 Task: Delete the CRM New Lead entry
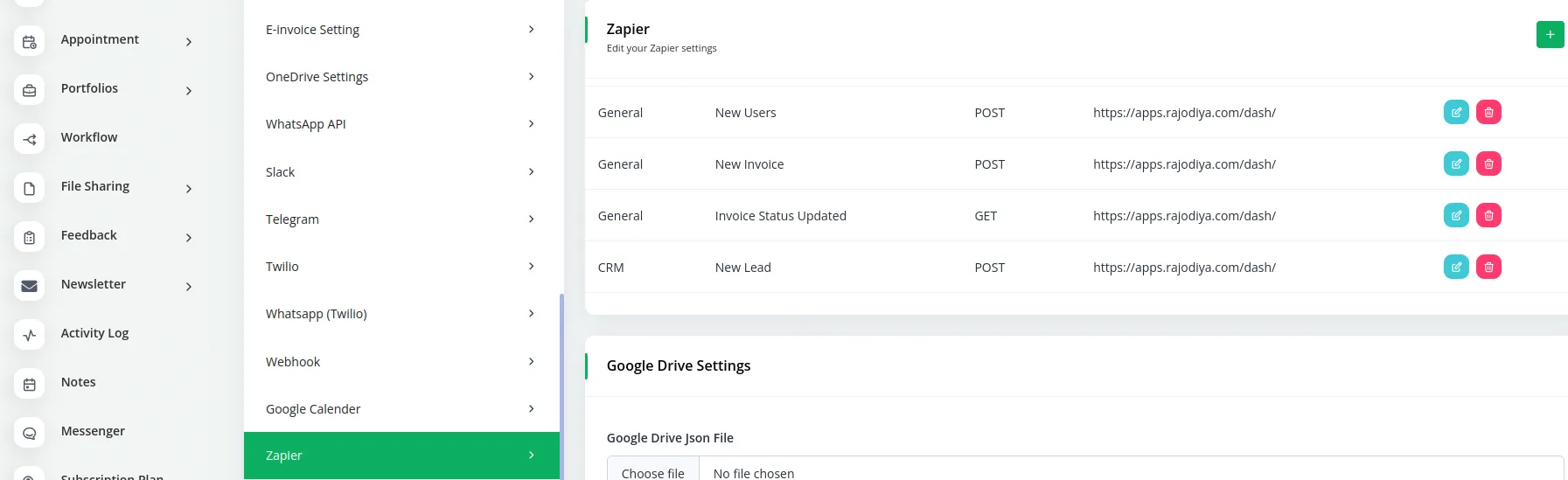coord(1488,268)
